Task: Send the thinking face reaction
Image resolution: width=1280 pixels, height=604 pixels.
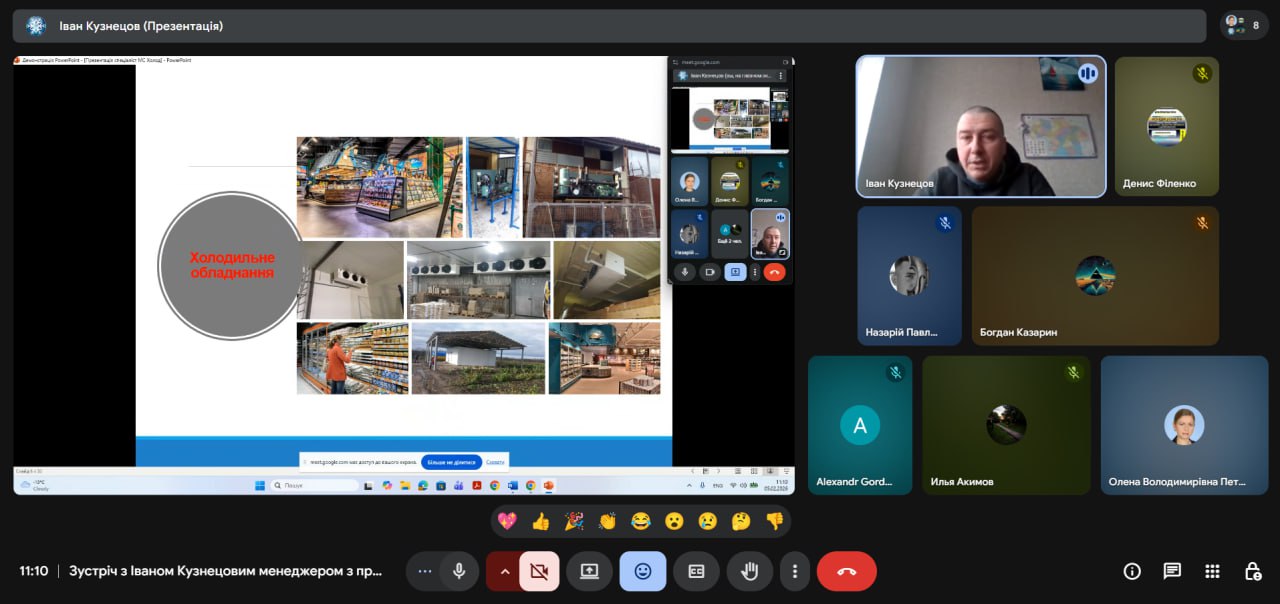Action: point(741,521)
